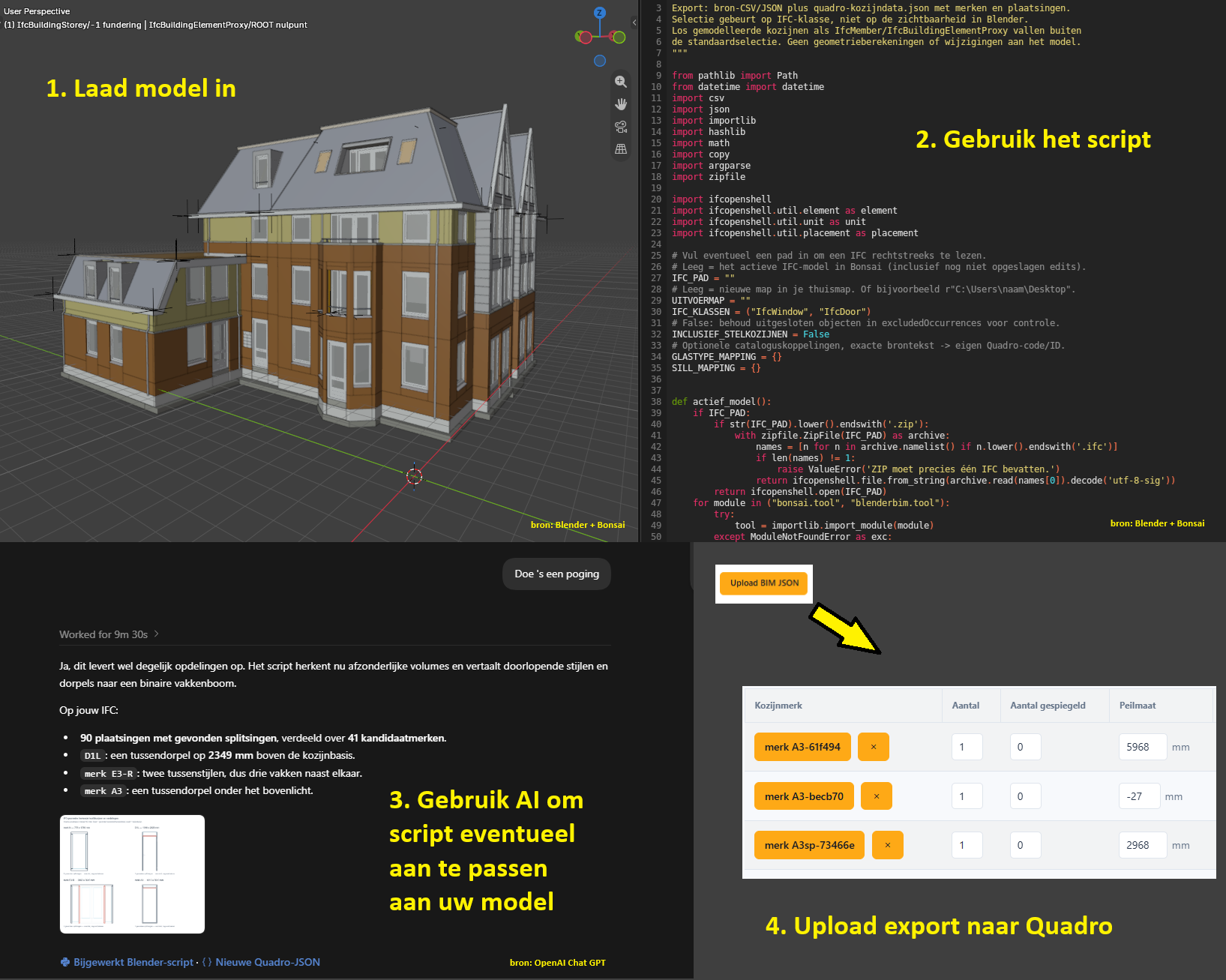Select the 'merk A3-61f494' tag button

point(802,747)
